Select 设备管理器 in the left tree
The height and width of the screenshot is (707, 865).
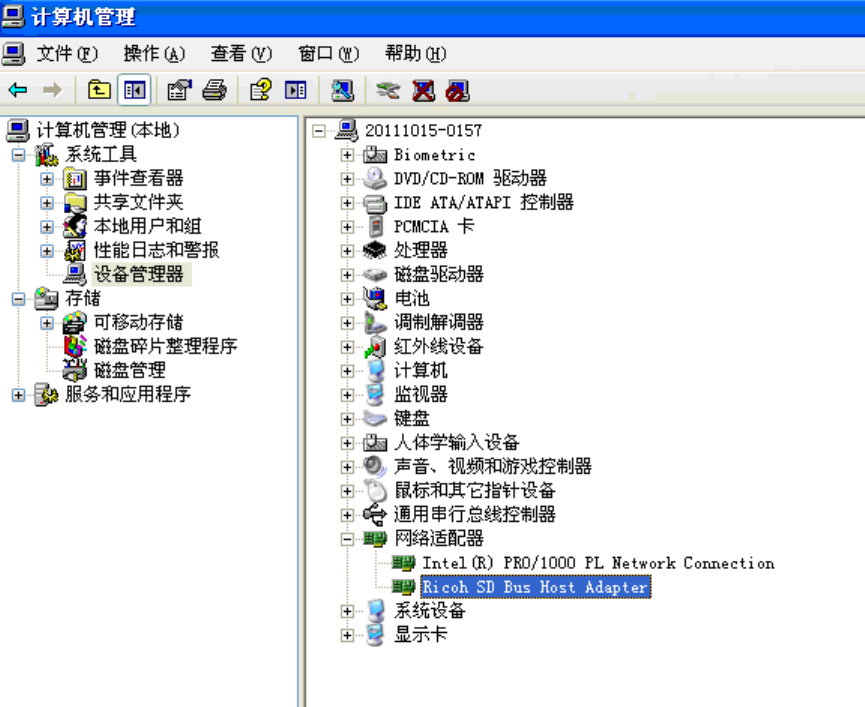pyautogui.click(x=138, y=274)
